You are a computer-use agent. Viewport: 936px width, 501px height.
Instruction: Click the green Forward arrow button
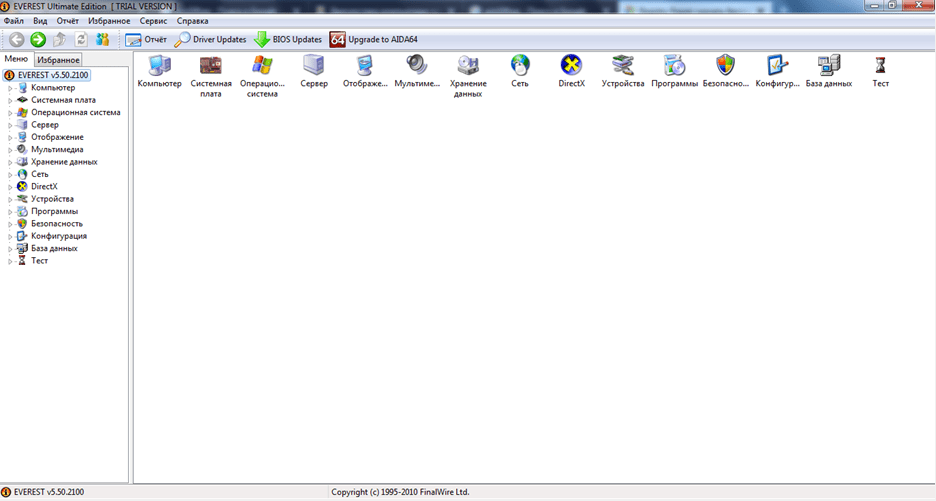[38, 39]
